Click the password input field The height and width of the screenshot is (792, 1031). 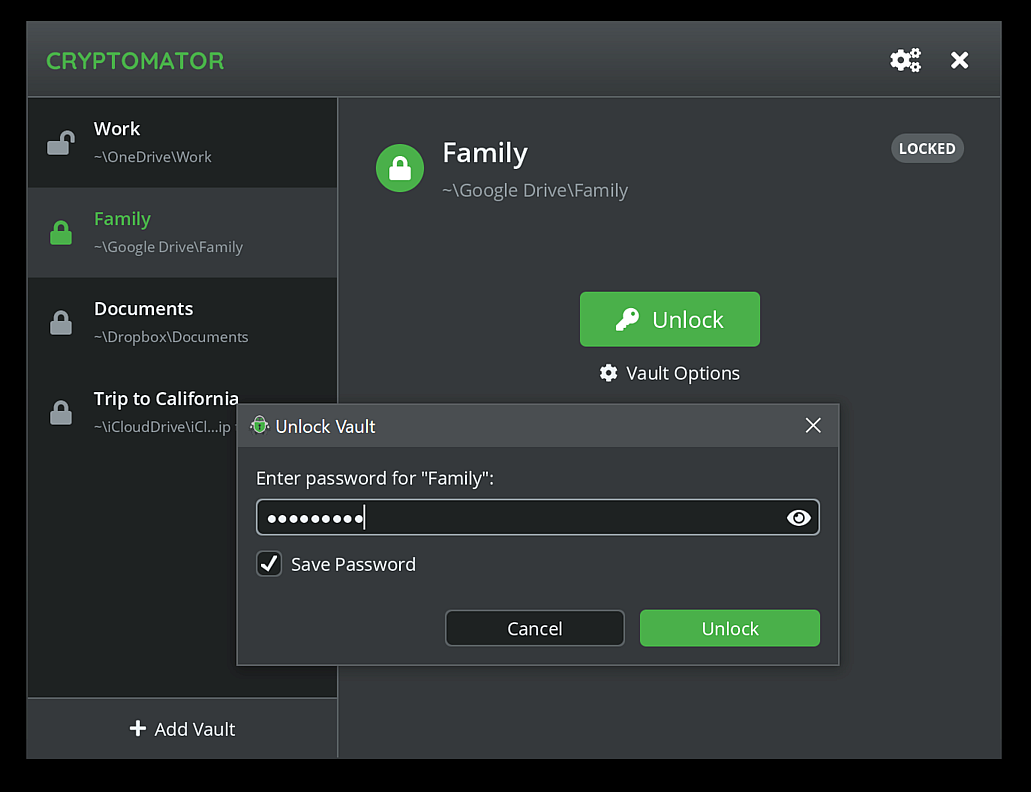(538, 517)
